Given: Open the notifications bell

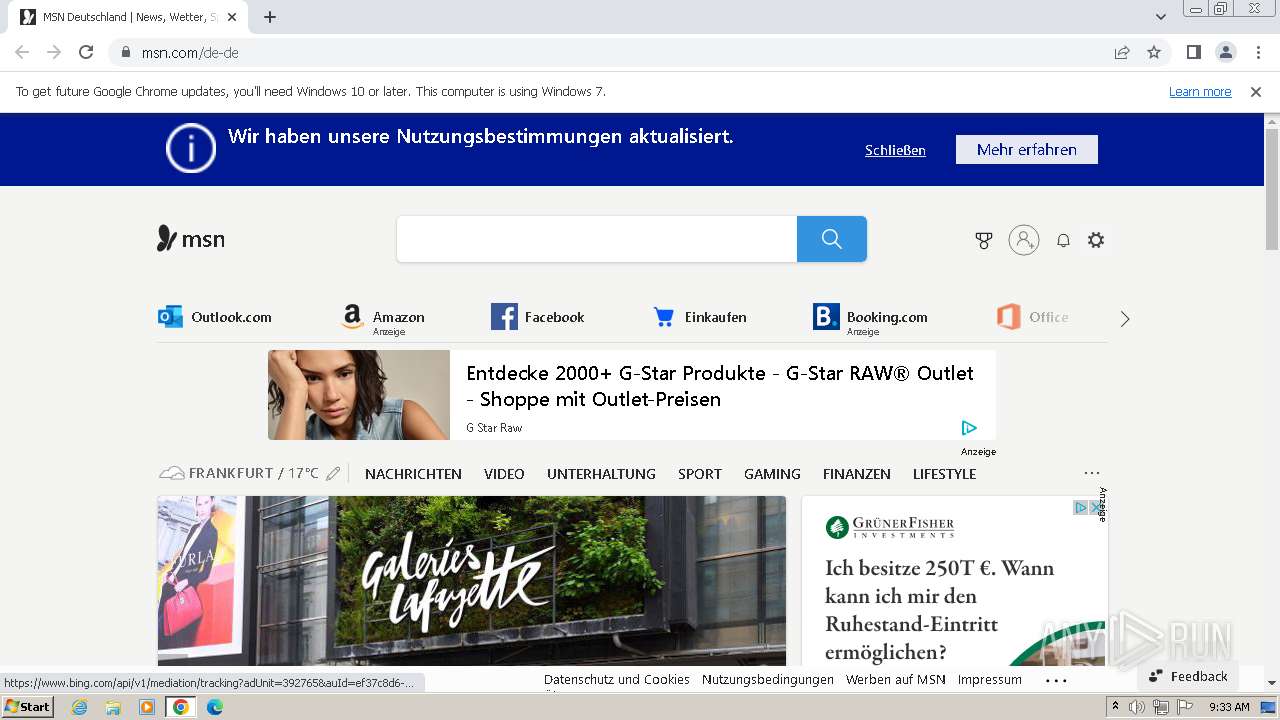Looking at the screenshot, I should (x=1063, y=240).
